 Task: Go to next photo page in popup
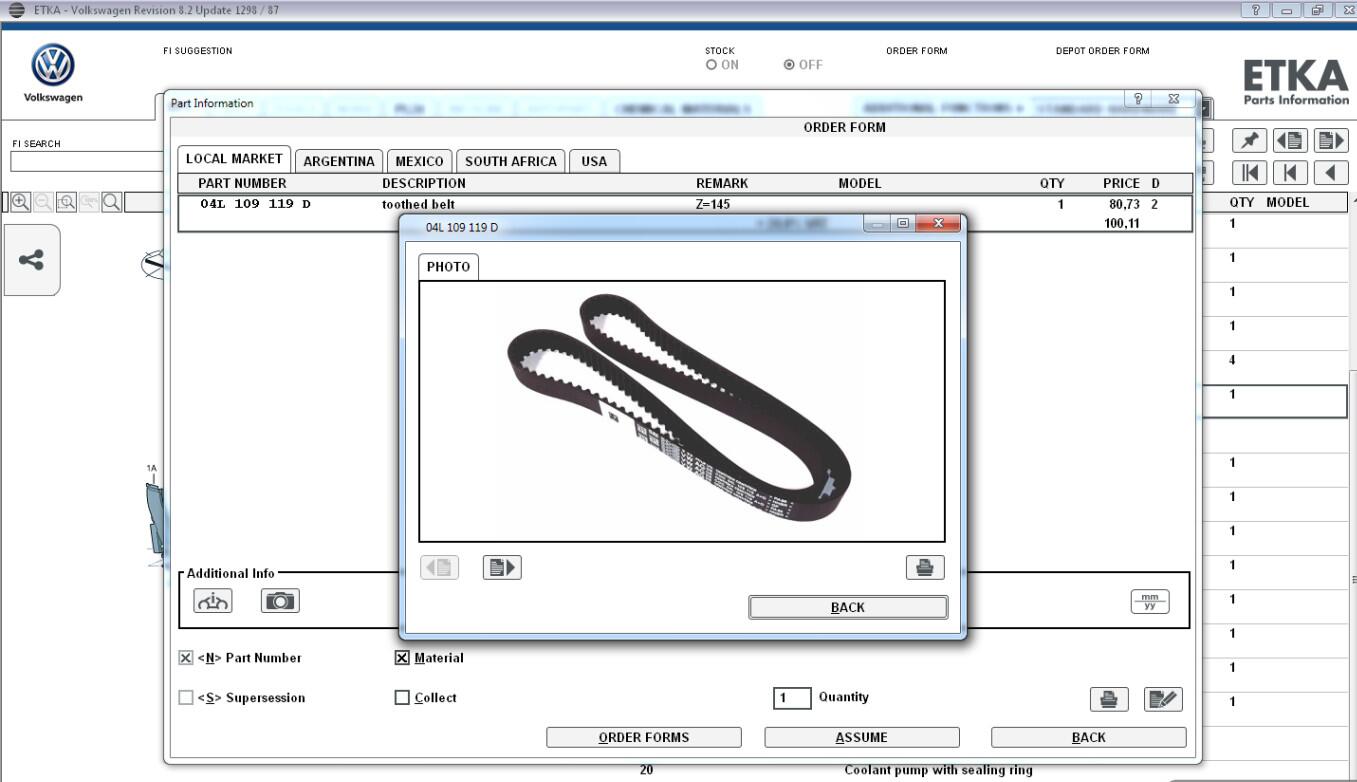click(x=502, y=568)
